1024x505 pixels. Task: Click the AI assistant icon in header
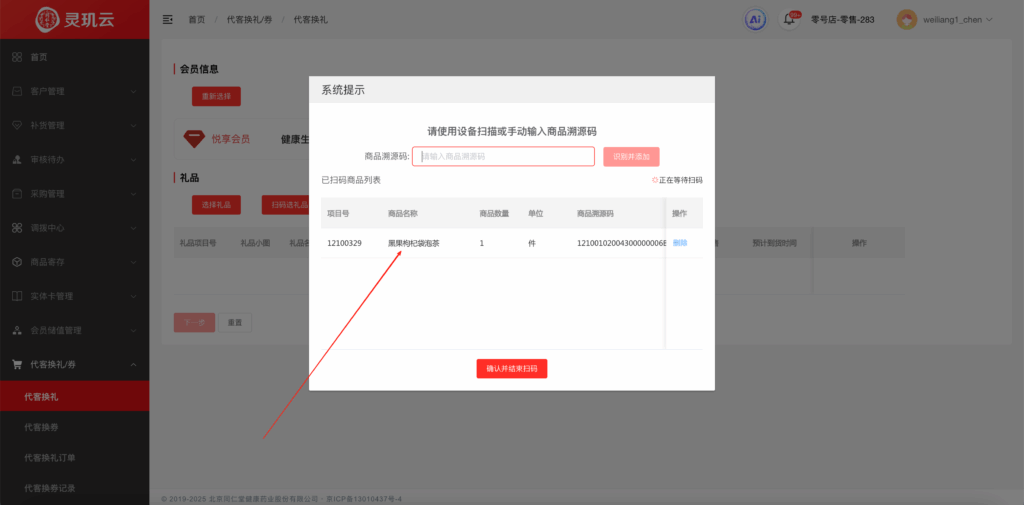[756, 19]
